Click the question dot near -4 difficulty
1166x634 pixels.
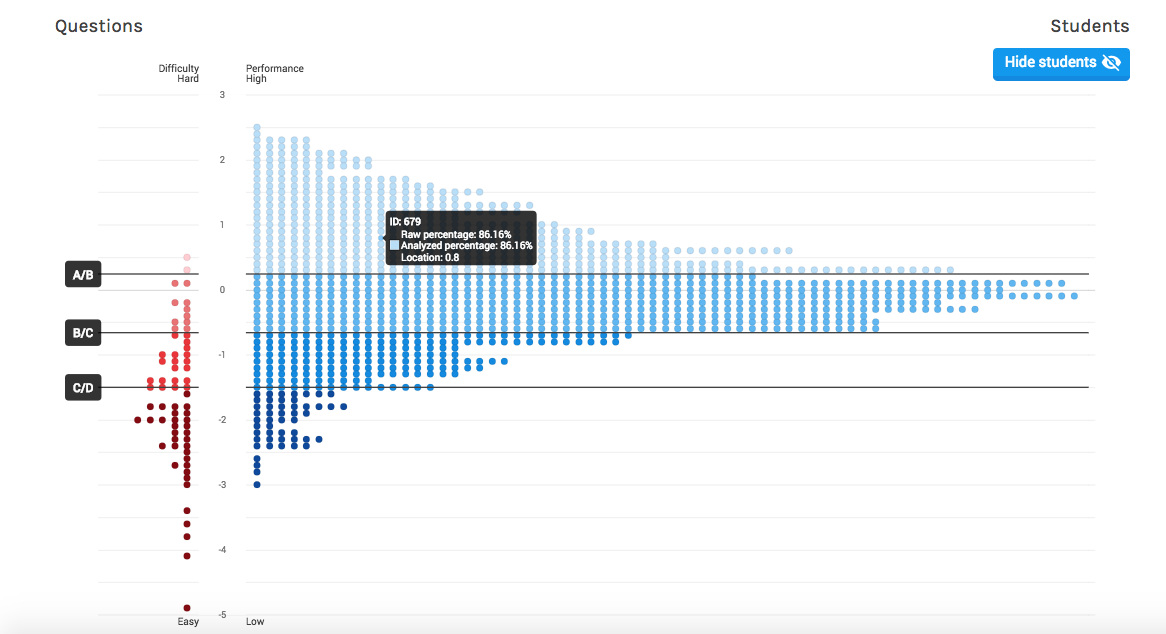[187, 556]
